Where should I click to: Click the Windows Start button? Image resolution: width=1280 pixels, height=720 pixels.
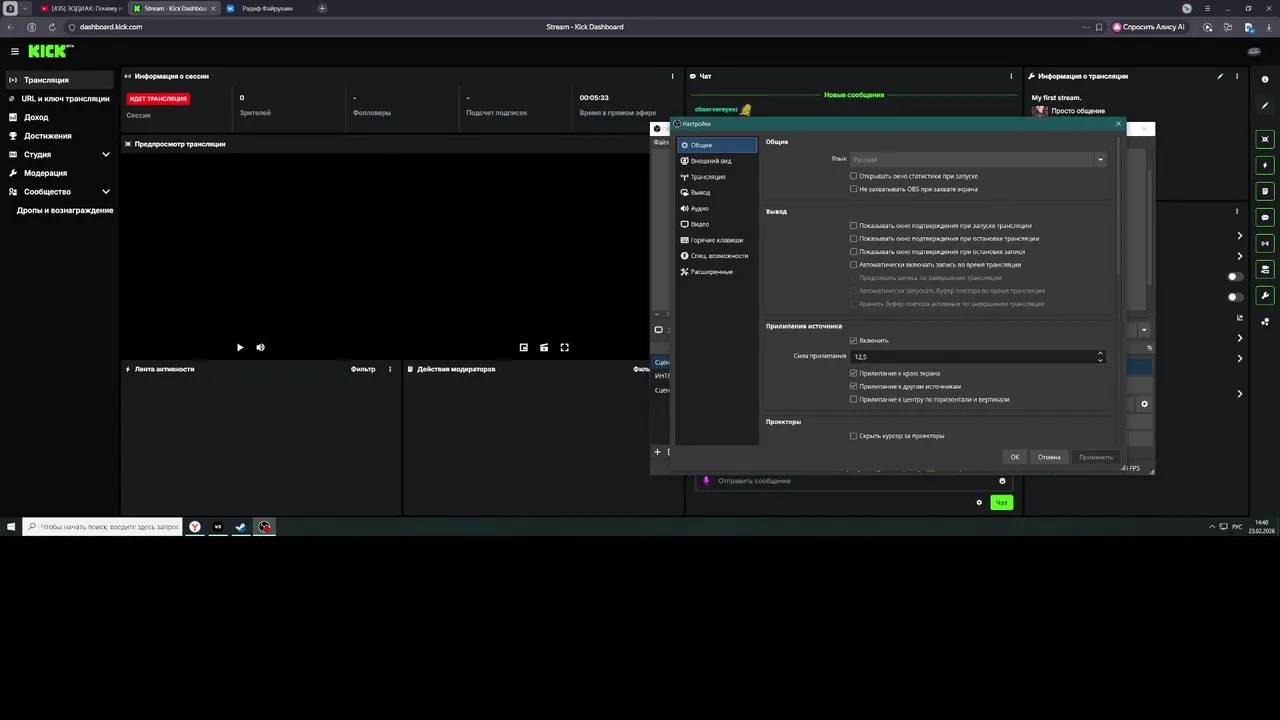coord(11,526)
